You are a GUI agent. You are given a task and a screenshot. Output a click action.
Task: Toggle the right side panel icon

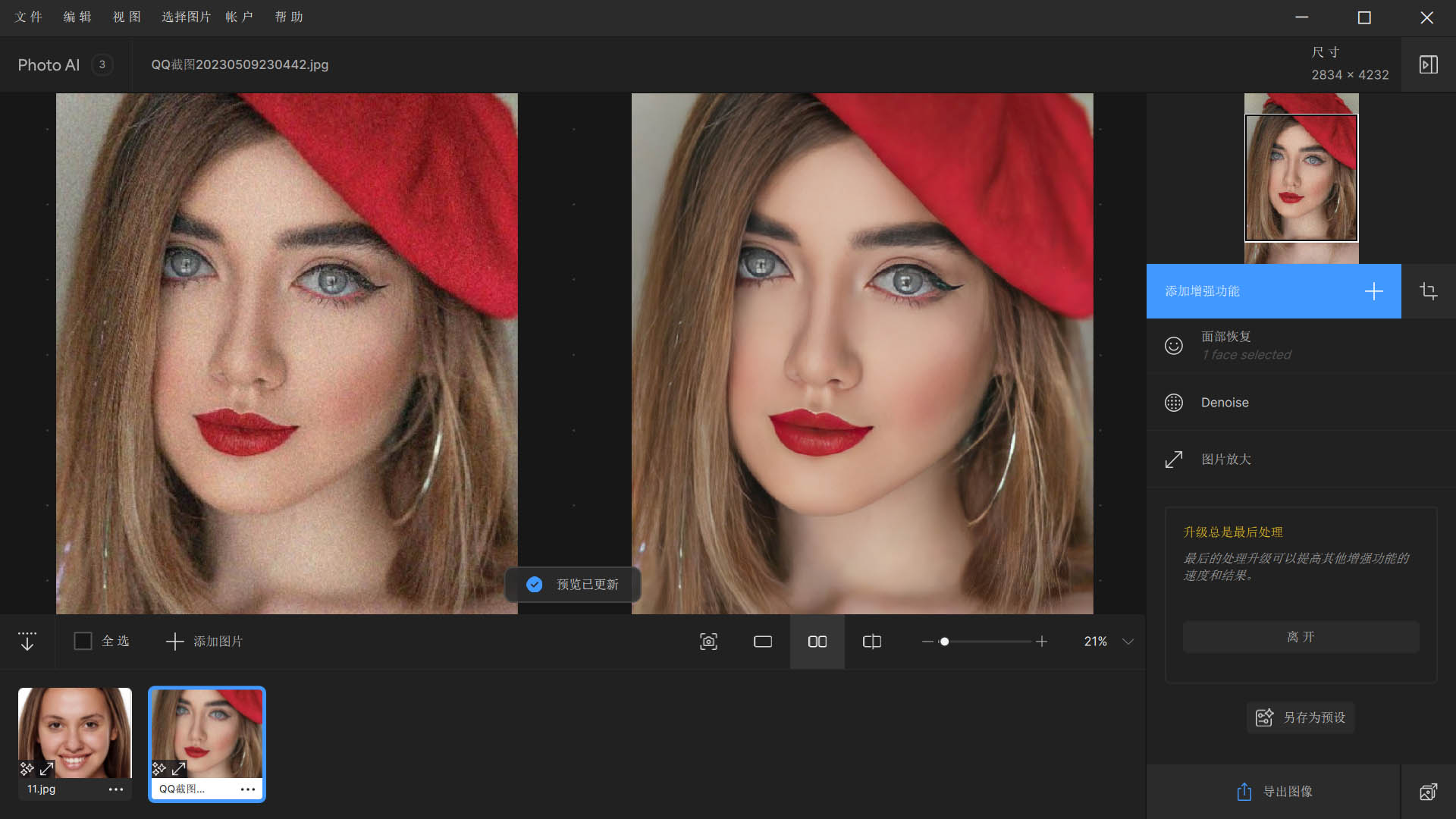tap(1429, 64)
